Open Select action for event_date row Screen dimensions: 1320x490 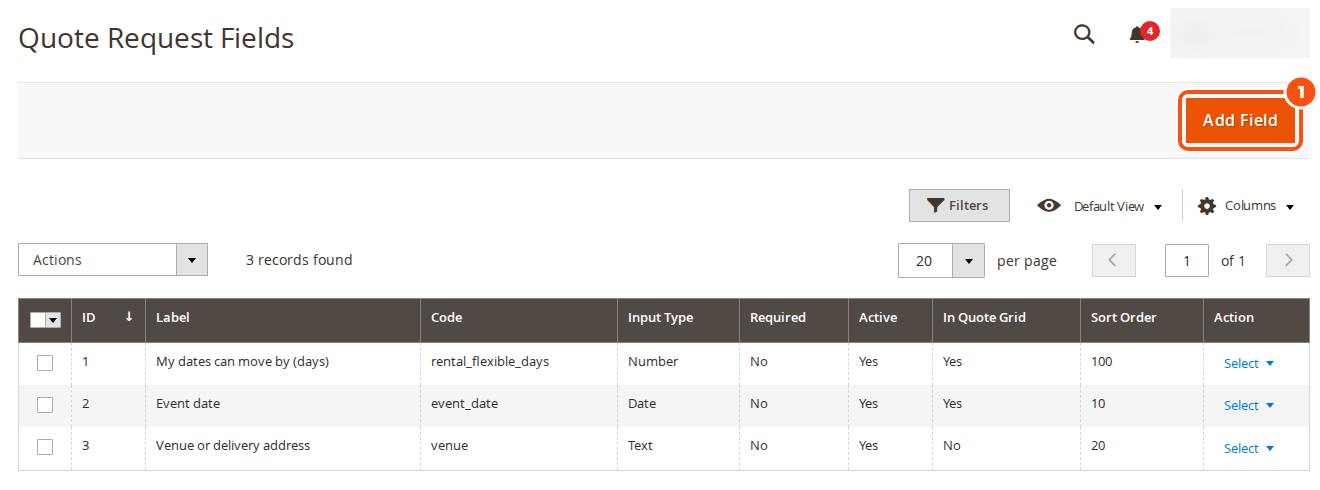point(1249,406)
